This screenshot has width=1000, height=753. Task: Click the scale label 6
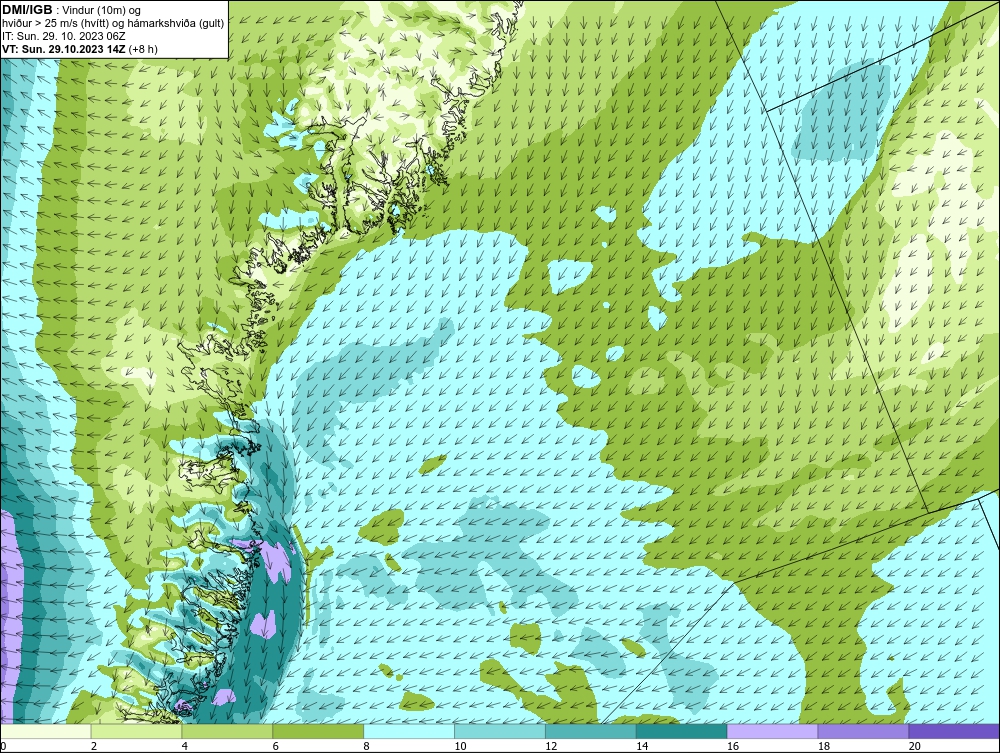(x=276, y=746)
